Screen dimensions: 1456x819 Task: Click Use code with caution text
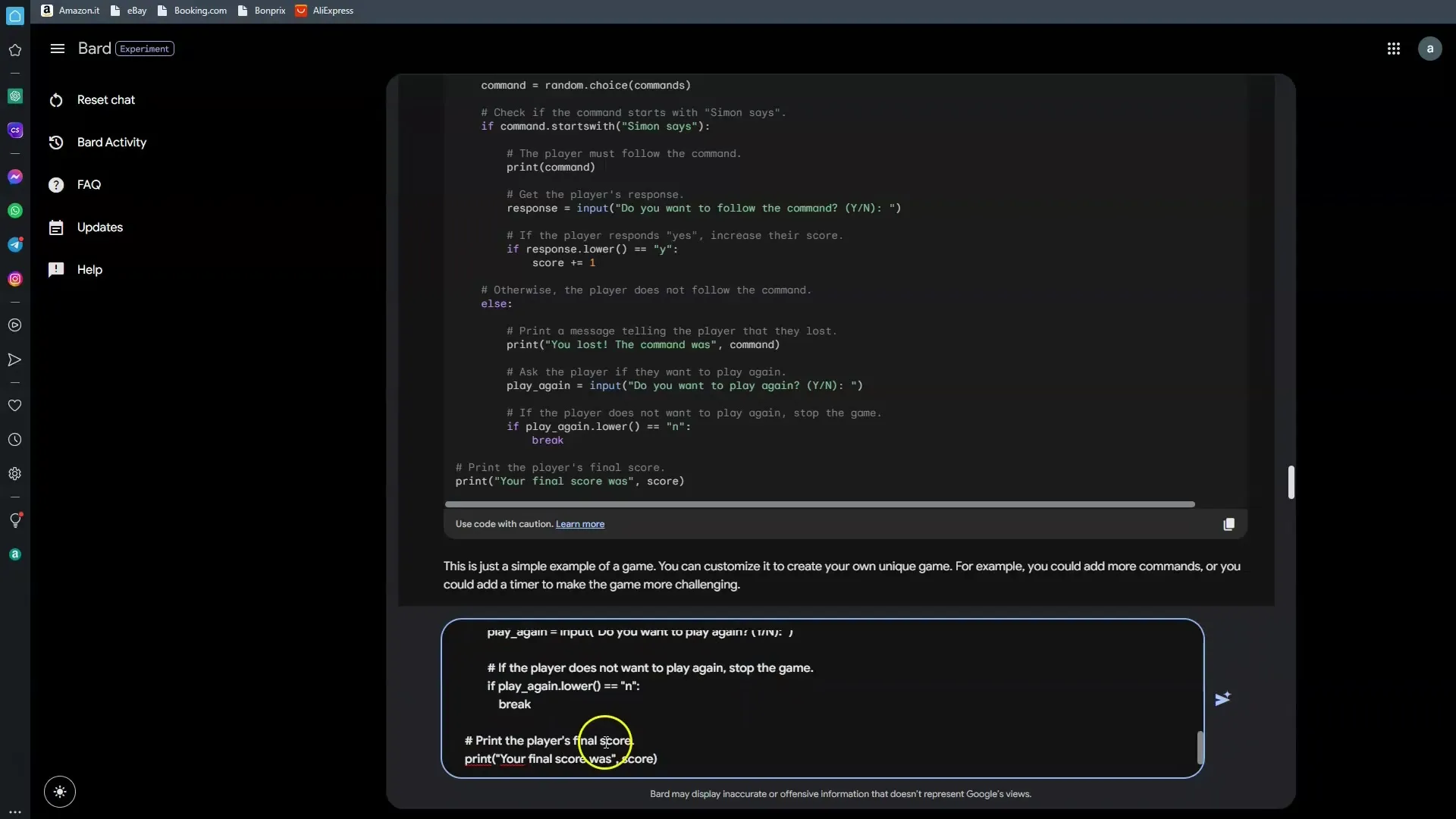pos(505,523)
